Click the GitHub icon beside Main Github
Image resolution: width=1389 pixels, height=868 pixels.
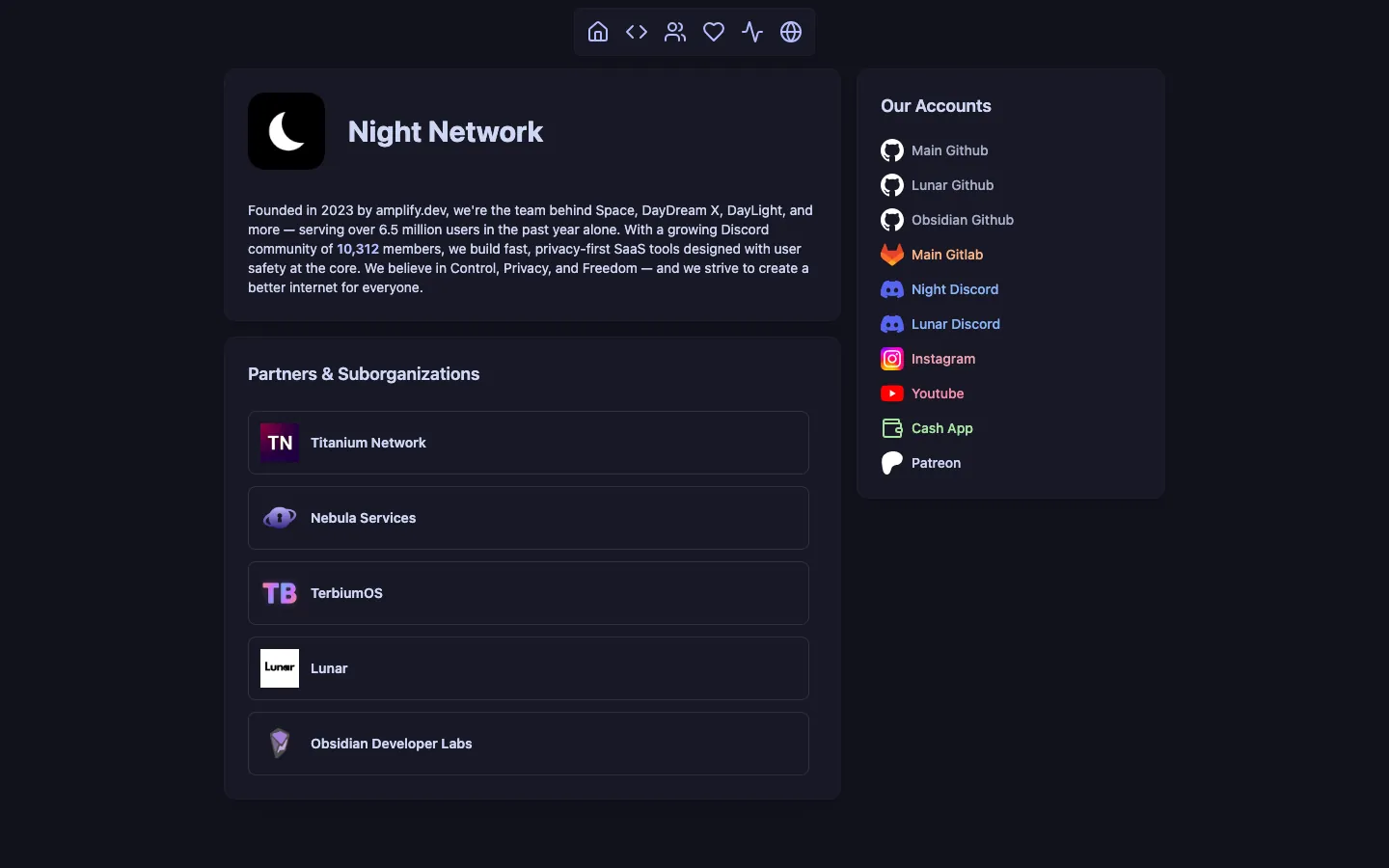(x=892, y=150)
